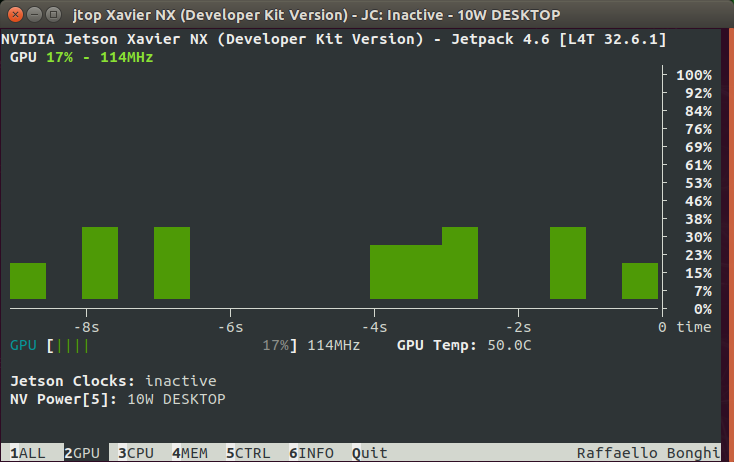734x462 pixels.
Task: Click the '61%' axis label
Action: point(698,165)
